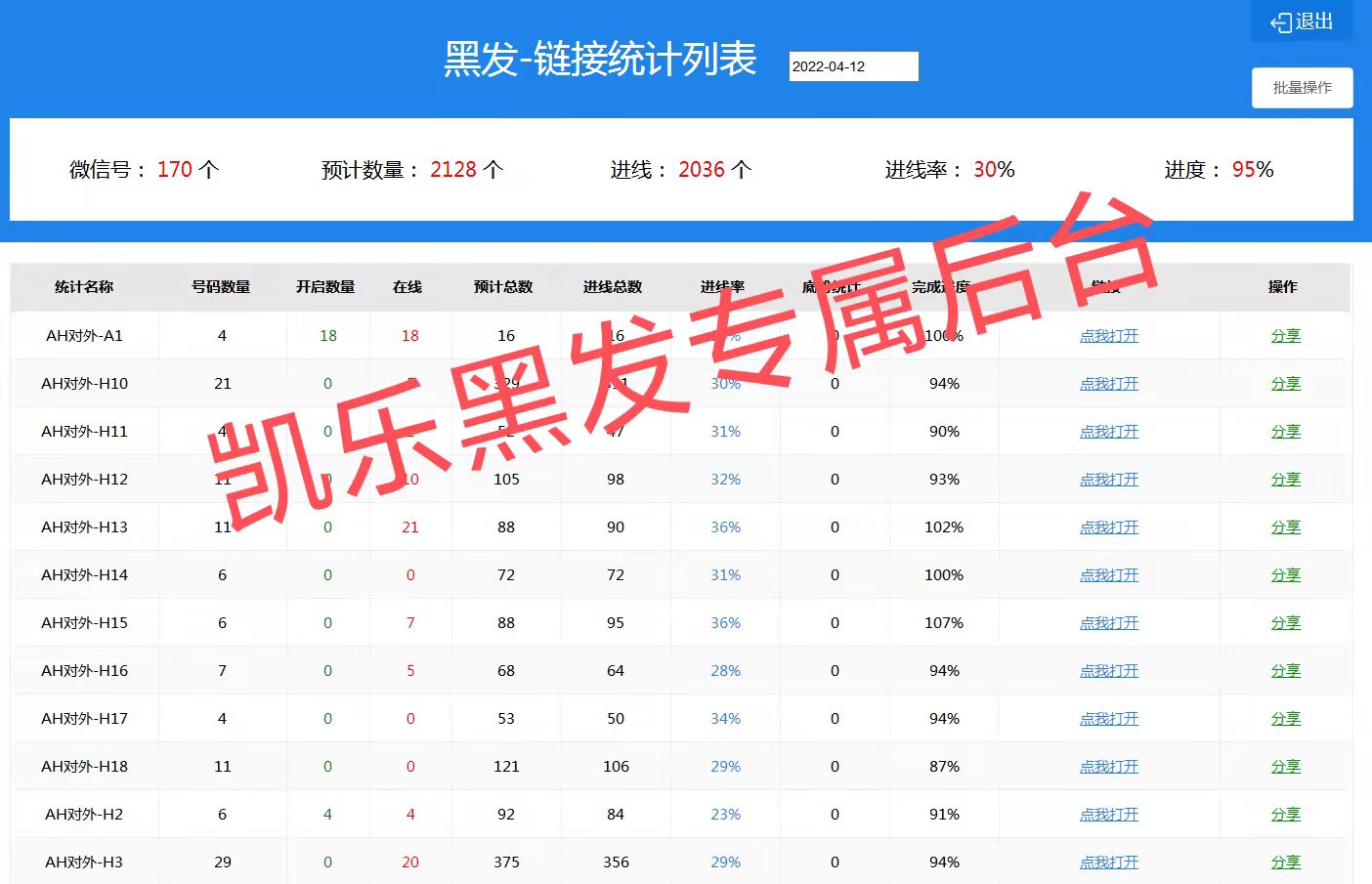Select the AH对外-H18 row name
The width and height of the screenshot is (1372, 884).
[84, 767]
